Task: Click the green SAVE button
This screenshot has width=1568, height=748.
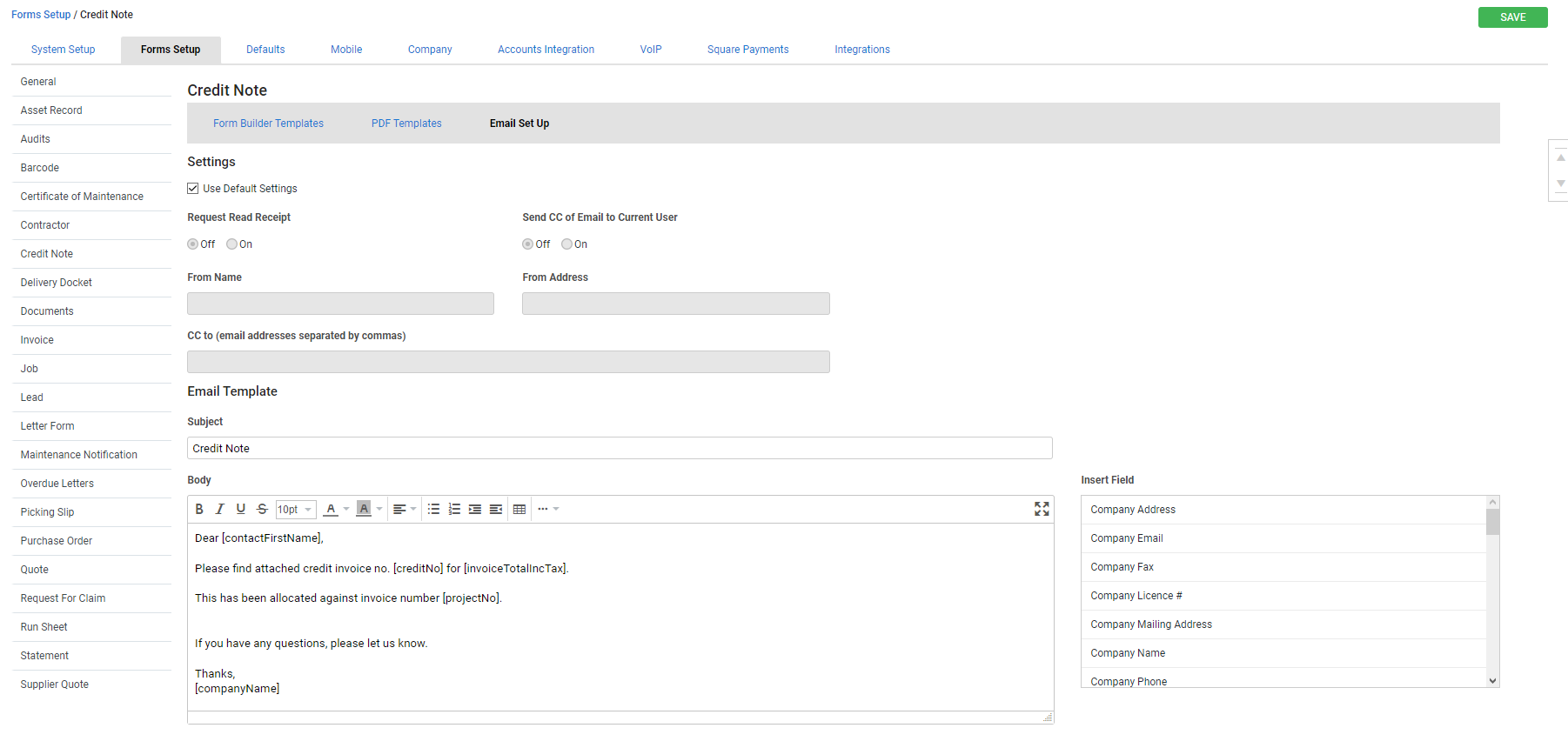Action: tap(1512, 17)
